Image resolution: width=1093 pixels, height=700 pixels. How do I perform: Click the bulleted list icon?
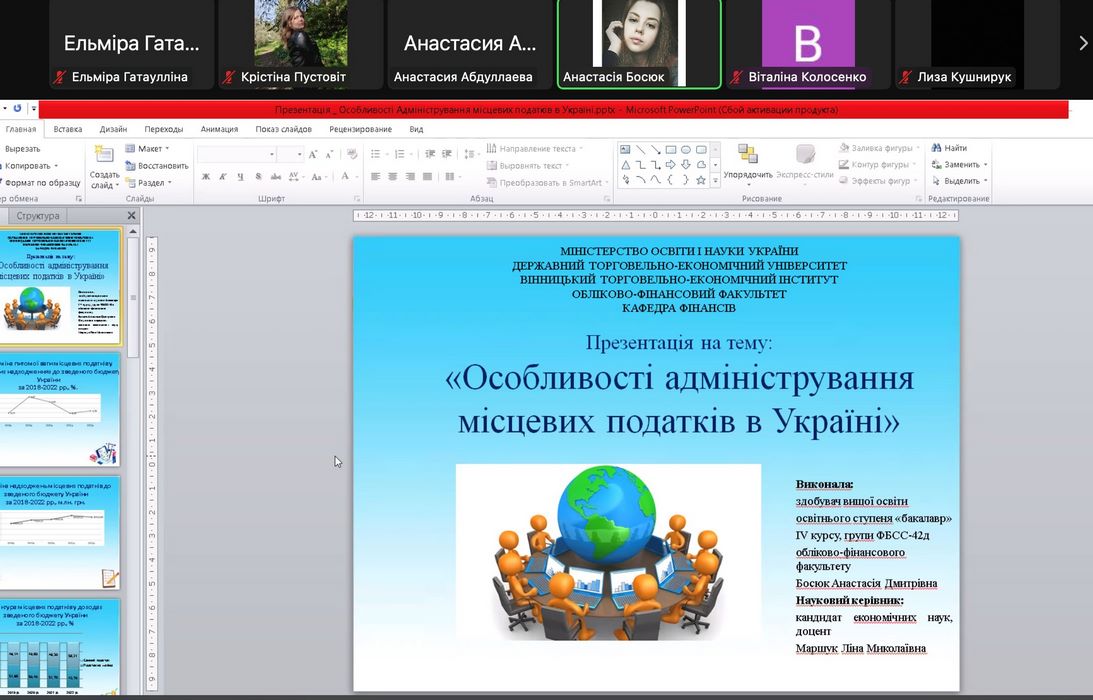pos(375,154)
